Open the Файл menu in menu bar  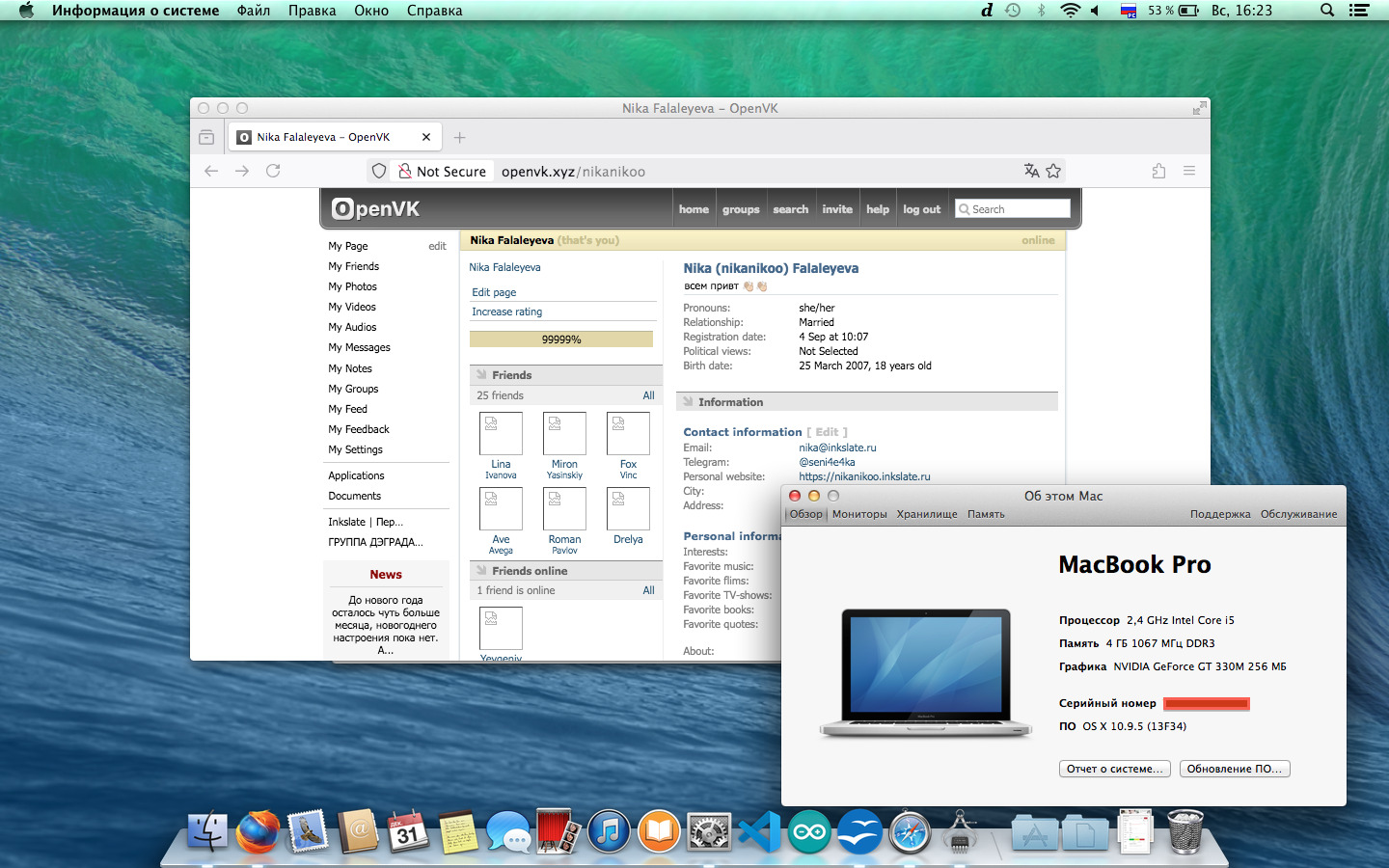(x=254, y=11)
